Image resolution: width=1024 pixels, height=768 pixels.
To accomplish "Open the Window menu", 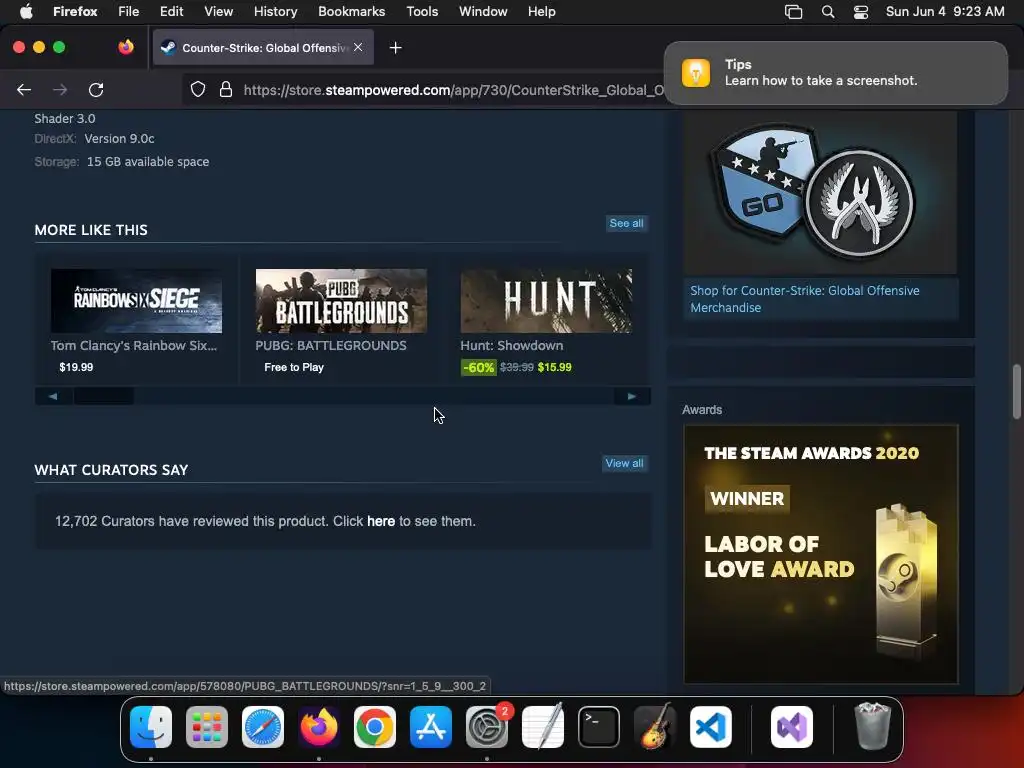I will click(483, 11).
